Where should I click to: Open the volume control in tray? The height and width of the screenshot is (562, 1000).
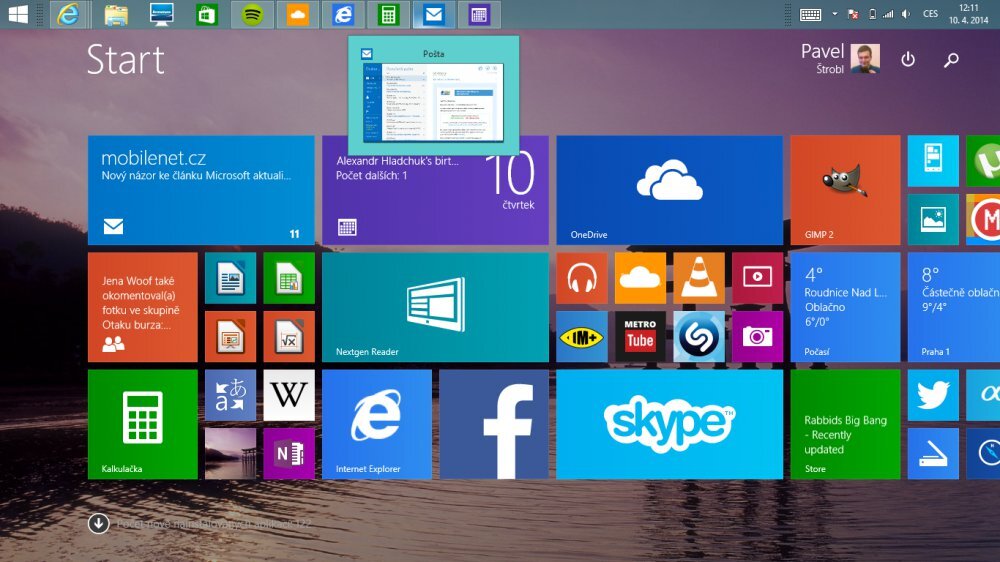coord(906,15)
